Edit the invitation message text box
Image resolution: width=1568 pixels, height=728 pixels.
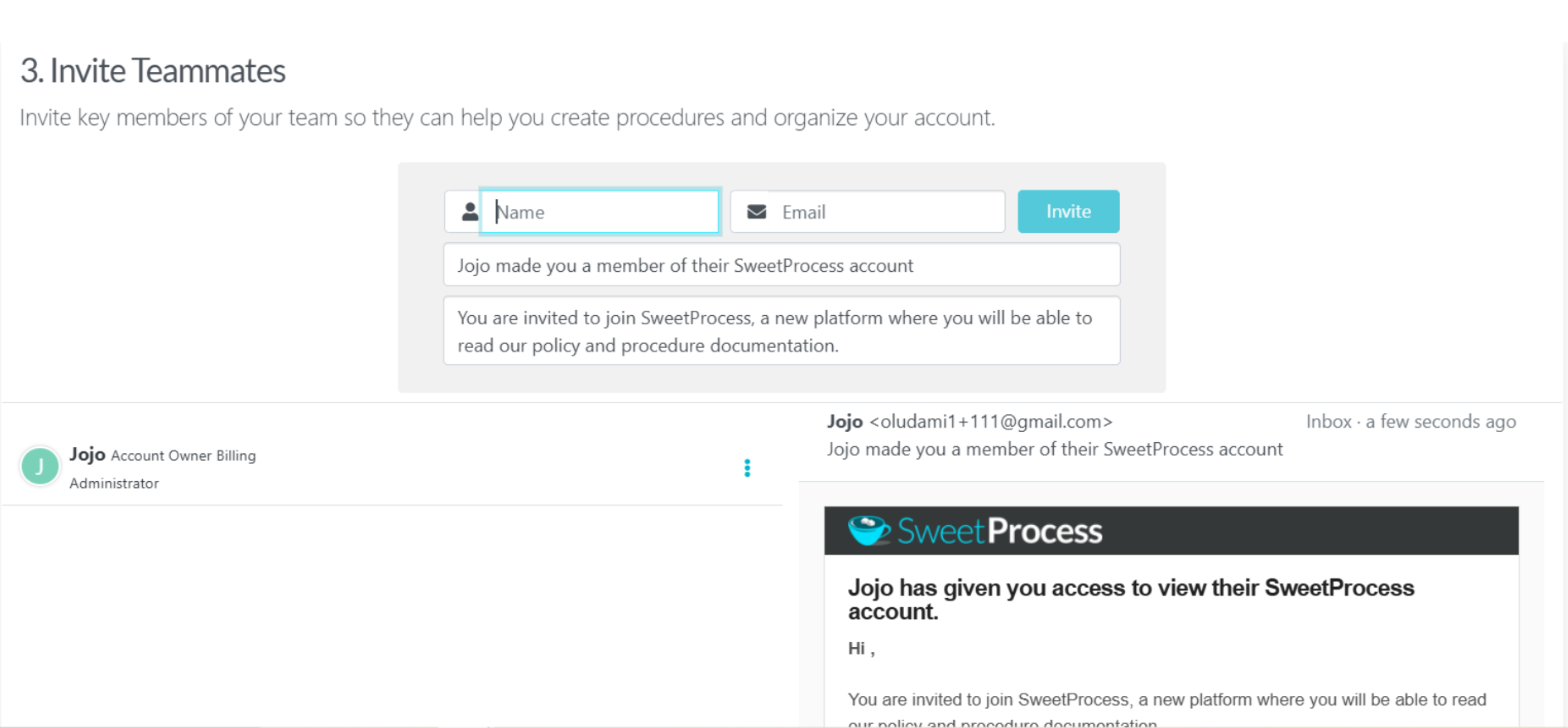[782, 330]
